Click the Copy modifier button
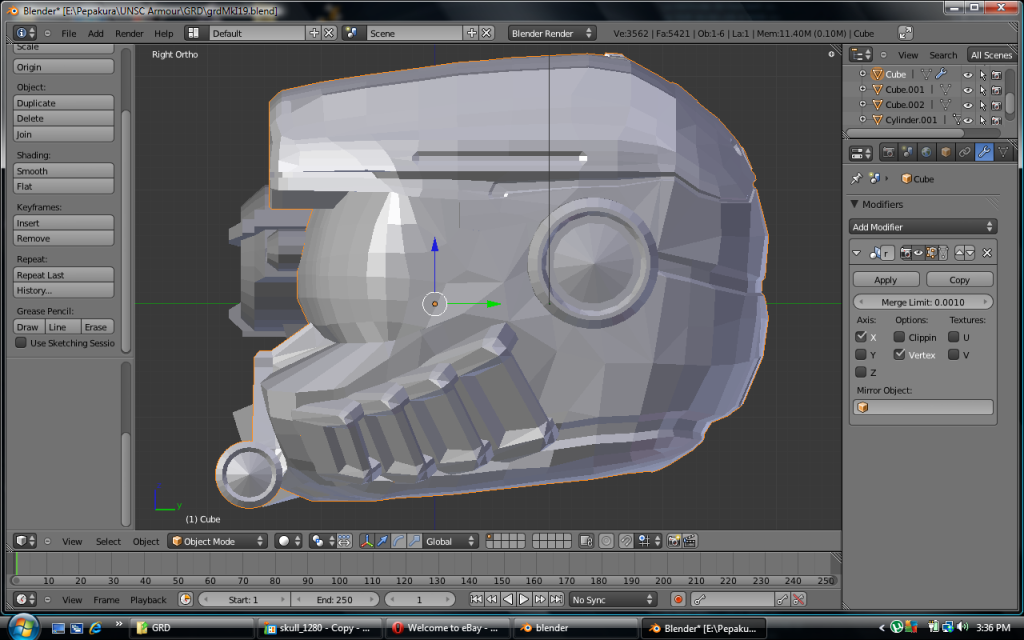The width and height of the screenshot is (1024, 640). pyautogui.click(x=959, y=280)
